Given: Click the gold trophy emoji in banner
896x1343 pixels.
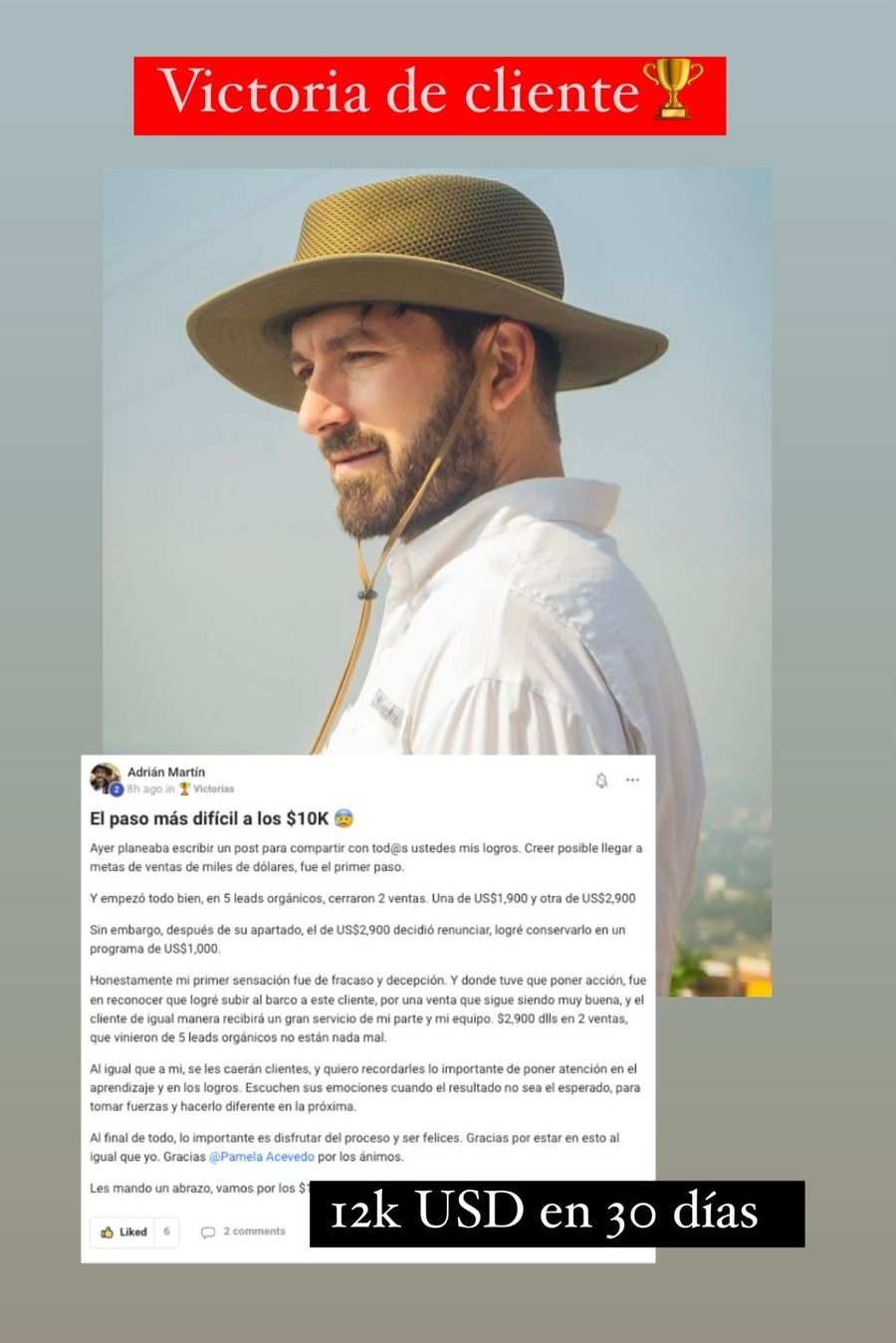Looking at the screenshot, I should tap(674, 91).
